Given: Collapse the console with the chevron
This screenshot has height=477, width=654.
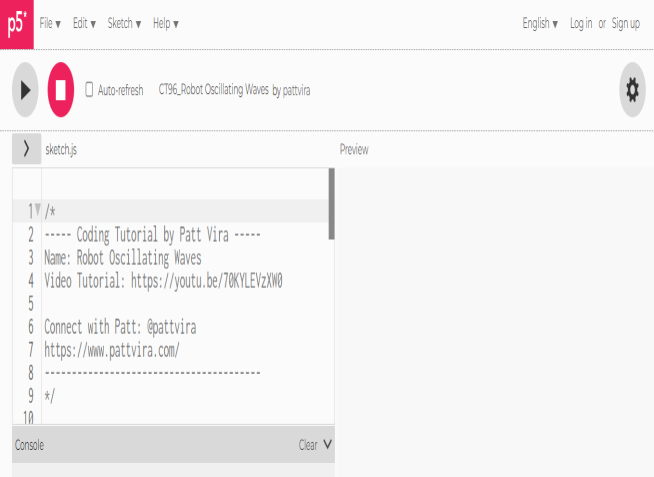Looking at the screenshot, I should pyautogui.click(x=328, y=444).
